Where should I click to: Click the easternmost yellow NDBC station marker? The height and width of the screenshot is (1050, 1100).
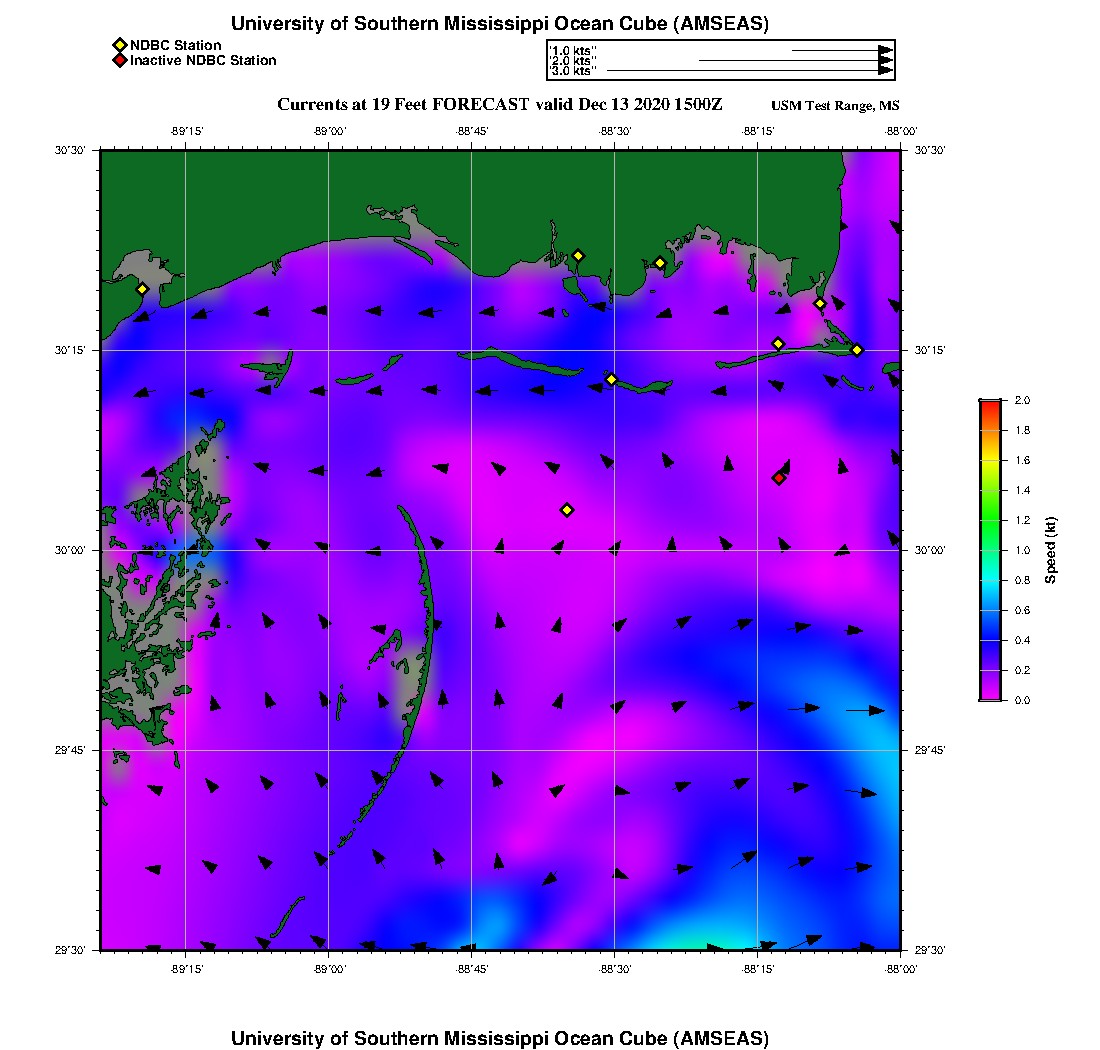pos(857,349)
